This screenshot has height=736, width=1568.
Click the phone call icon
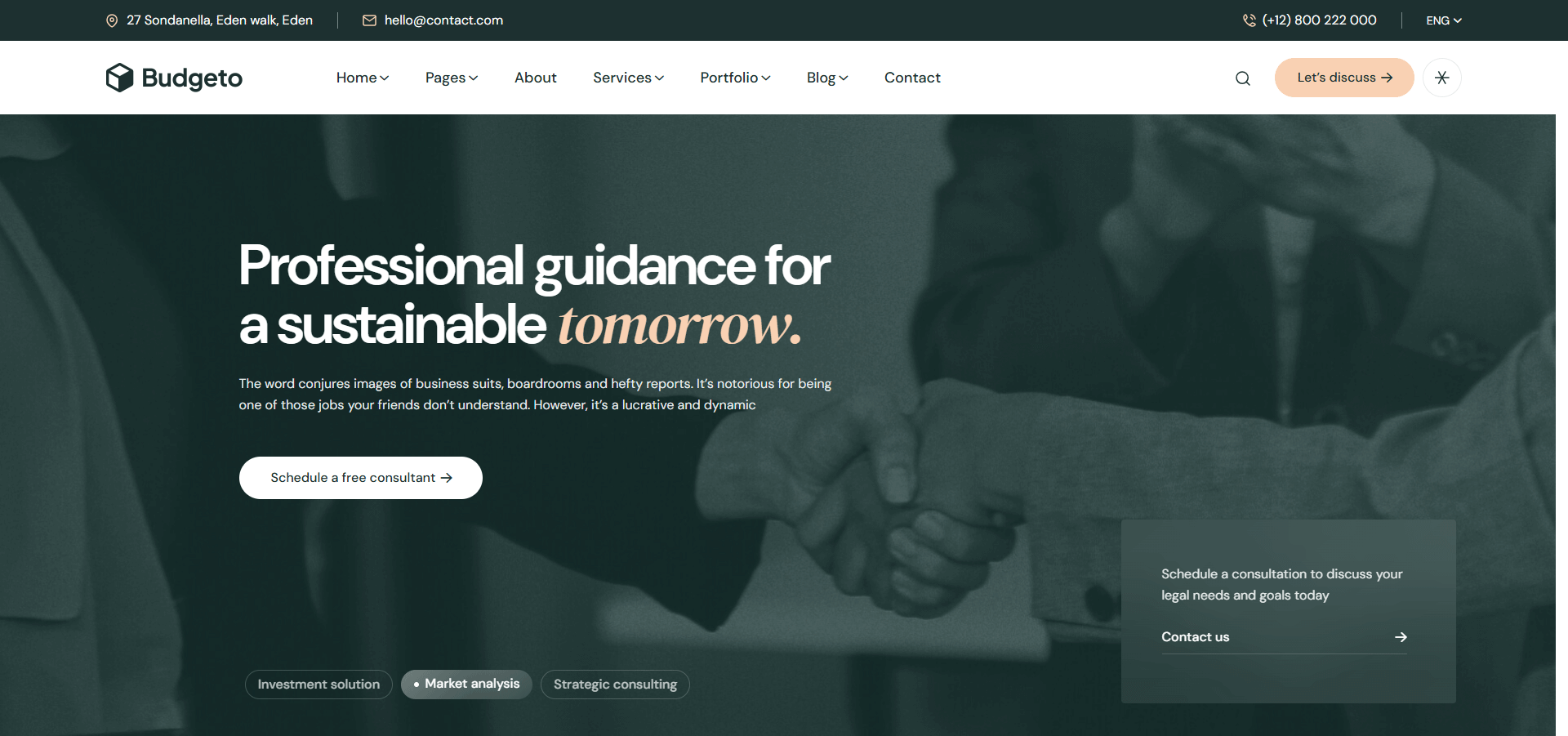(x=1249, y=20)
